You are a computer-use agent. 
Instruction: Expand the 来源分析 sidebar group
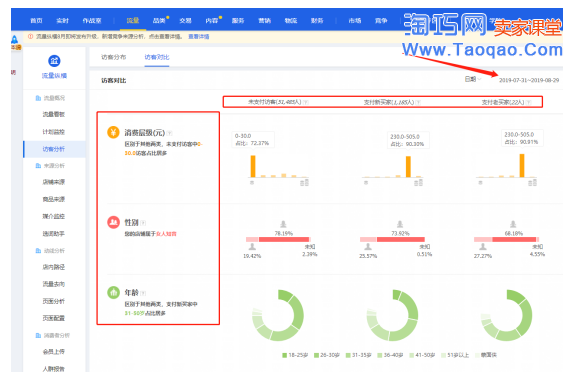(50, 166)
